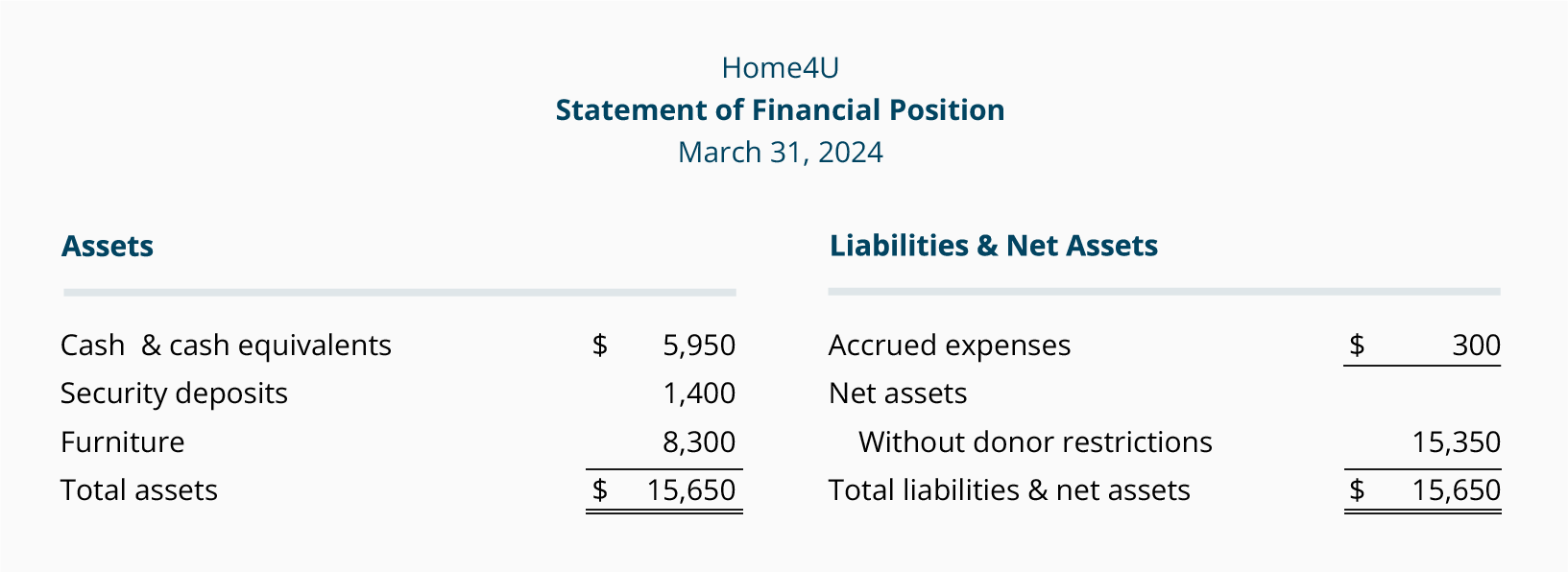The image size is (1568, 572).
Task: Click the Home4U organization title
Action: (x=780, y=68)
